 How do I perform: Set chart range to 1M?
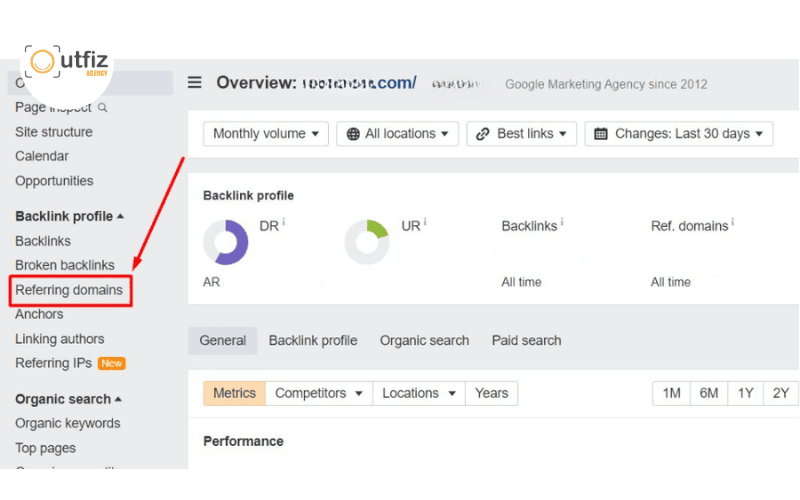[671, 393]
